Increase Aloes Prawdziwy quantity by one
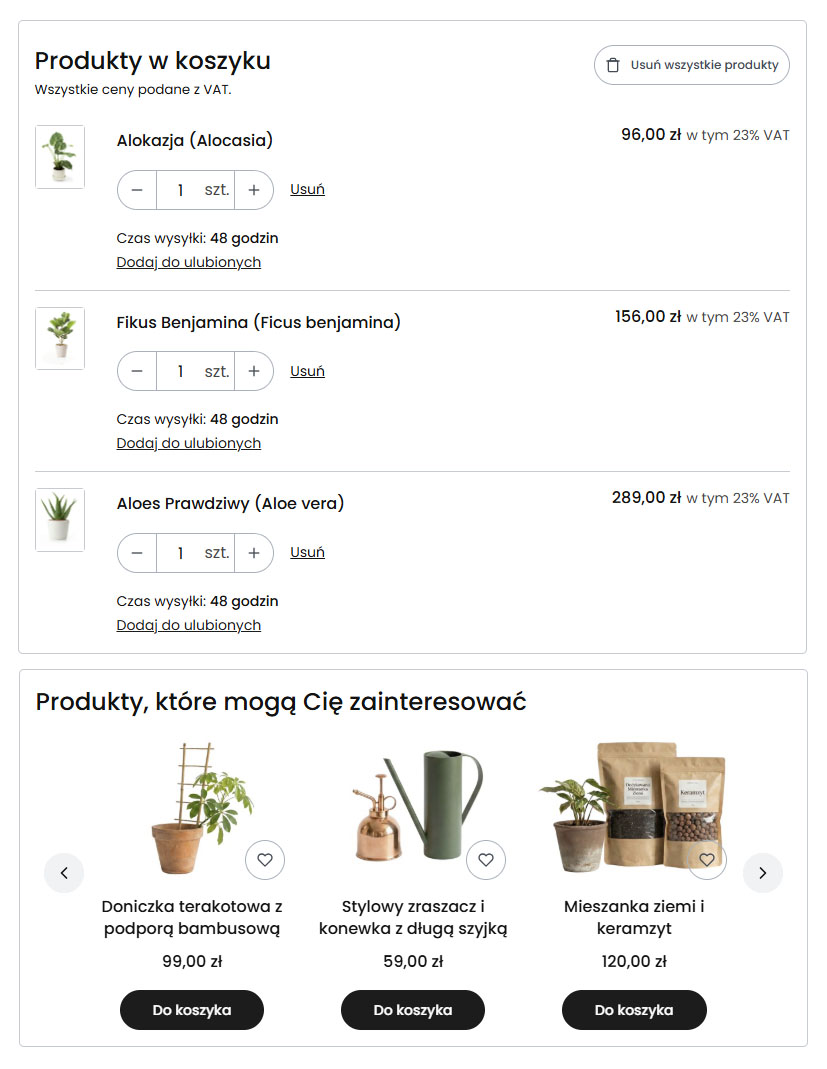827x1069 pixels. pyautogui.click(x=254, y=553)
